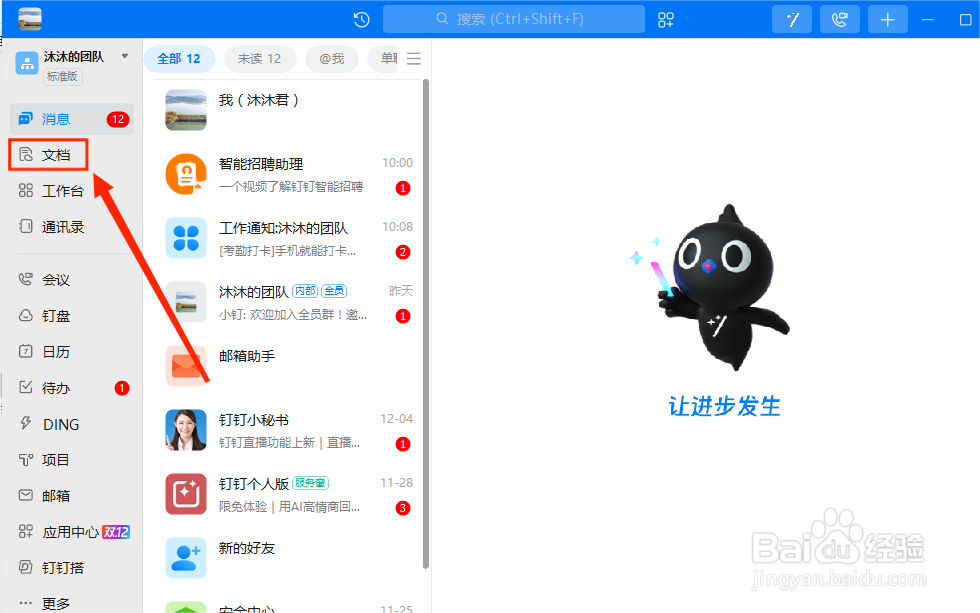Open 应用中心 app center

coord(72,532)
